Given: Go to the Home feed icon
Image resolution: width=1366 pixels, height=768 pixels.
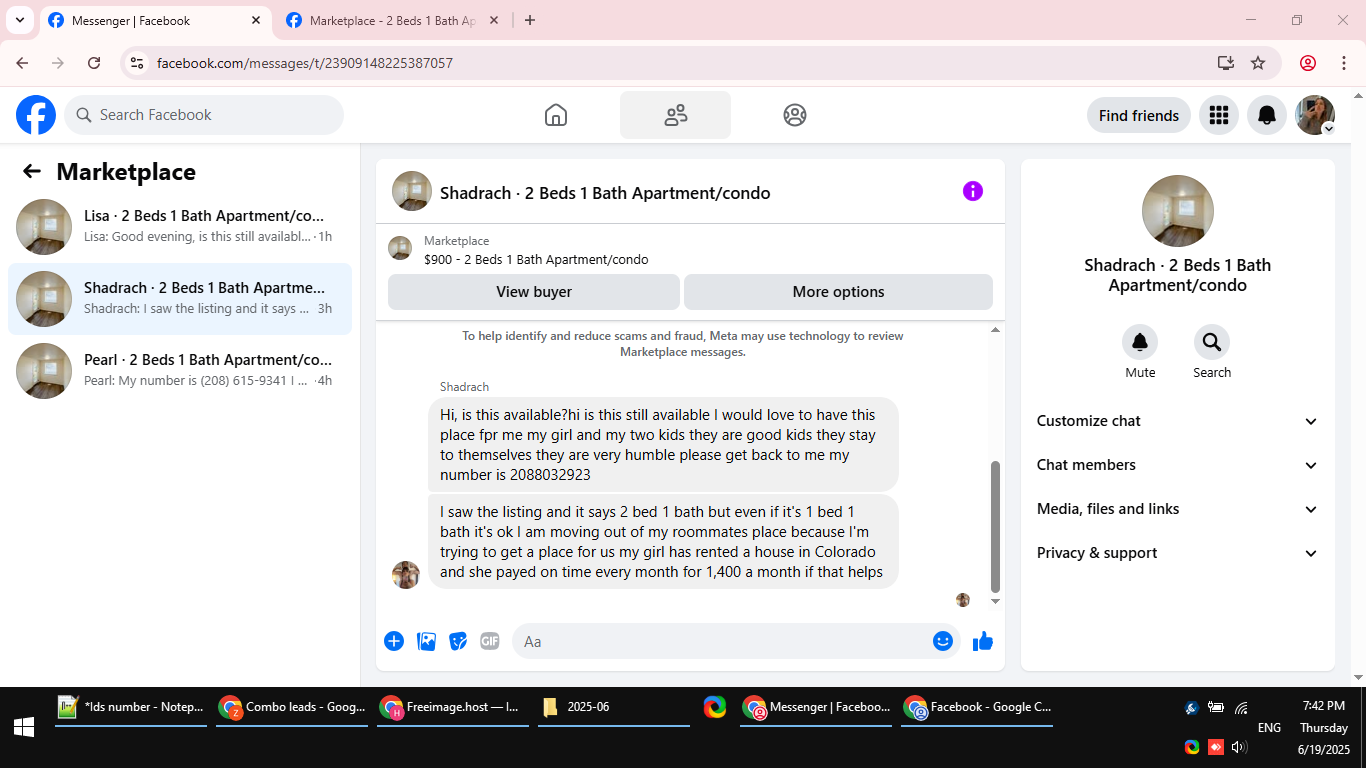Looking at the screenshot, I should tap(556, 115).
